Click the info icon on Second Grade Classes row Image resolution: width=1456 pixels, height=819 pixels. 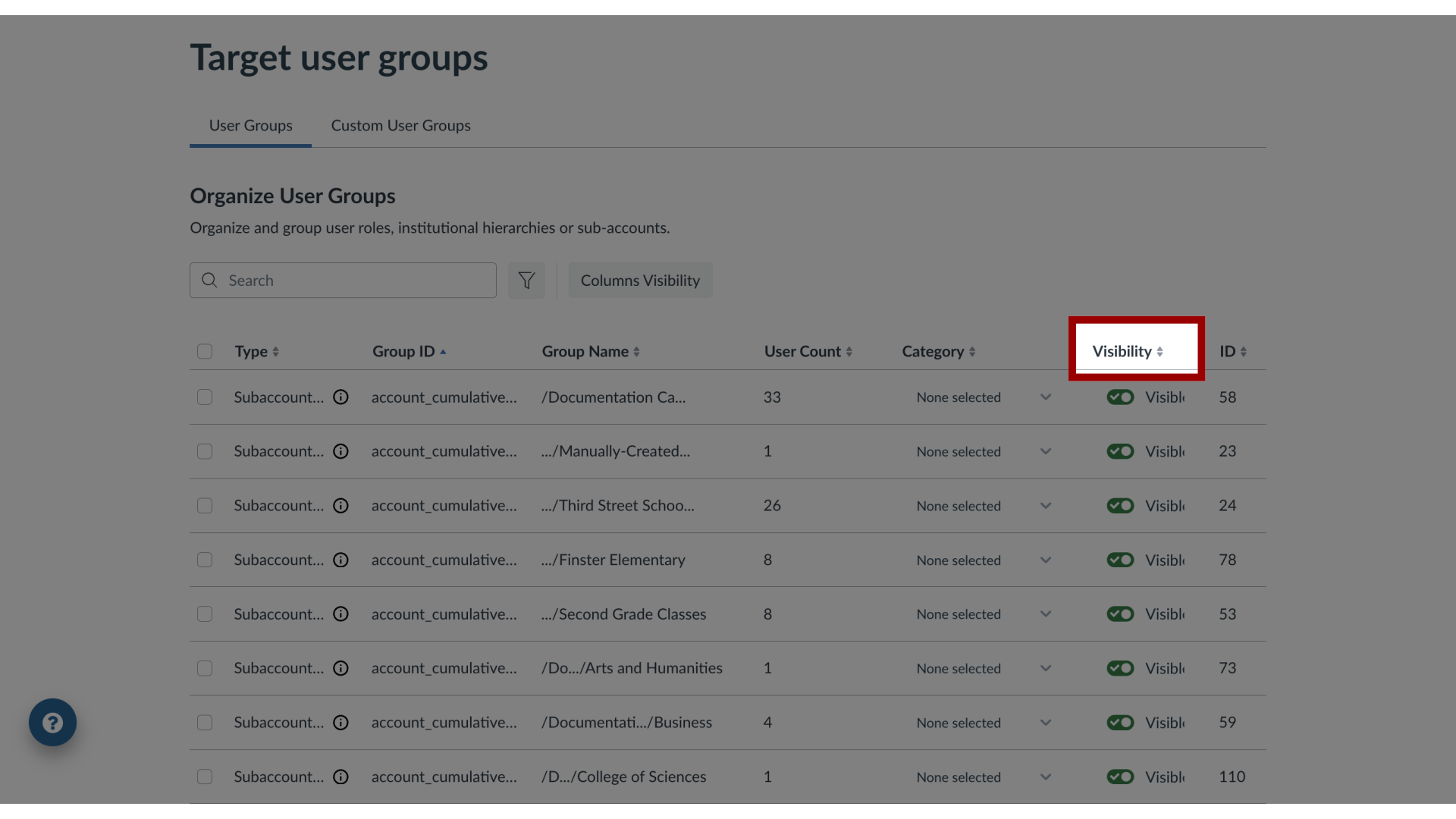coord(340,613)
